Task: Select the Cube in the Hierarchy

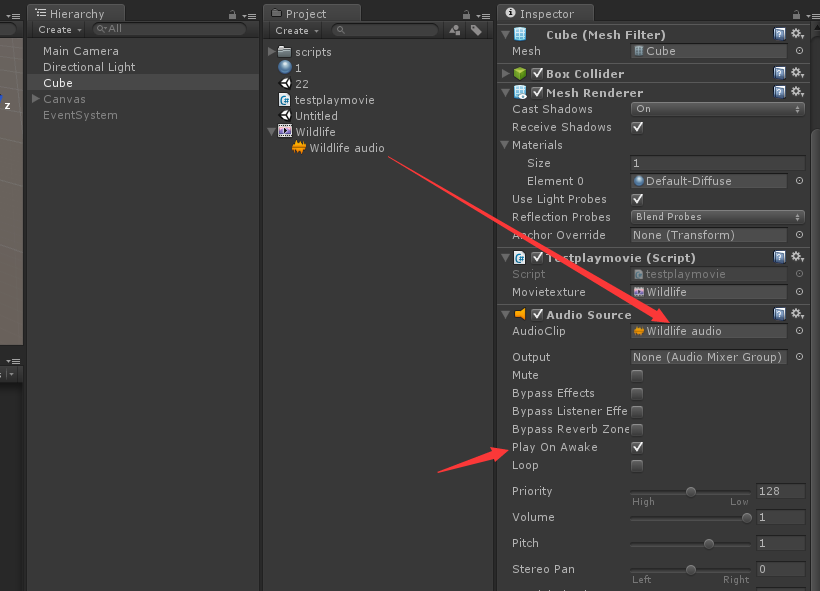Action: click(57, 83)
